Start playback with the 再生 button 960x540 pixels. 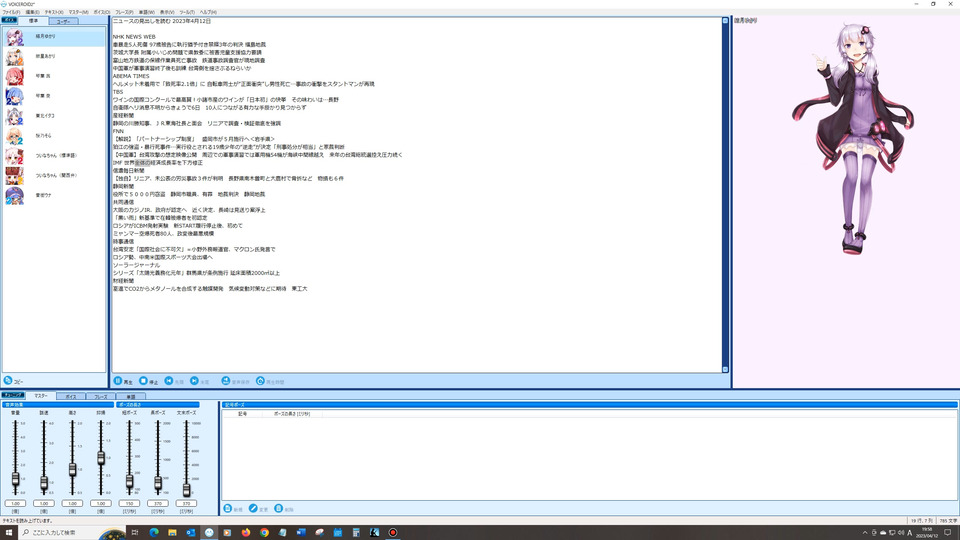(x=123, y=381)
